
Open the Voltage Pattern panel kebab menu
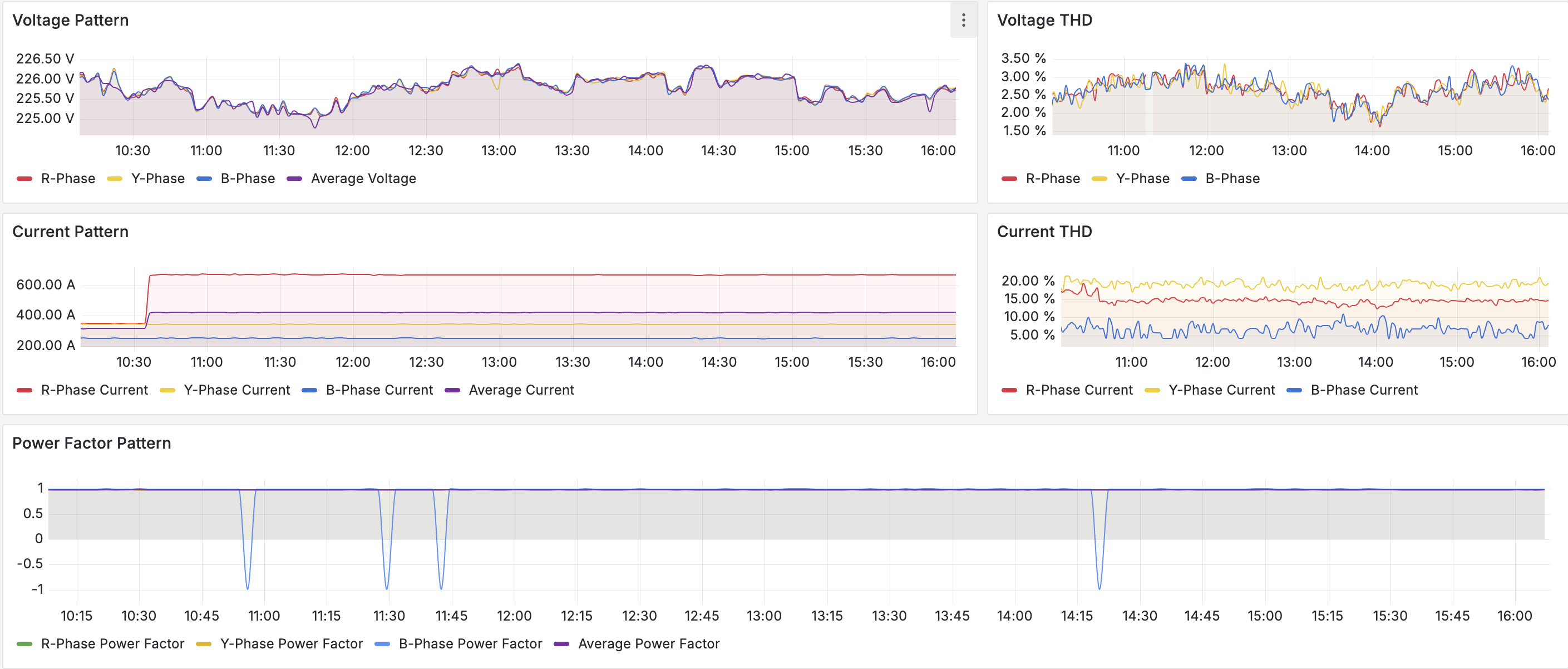(x=963, y=21)
